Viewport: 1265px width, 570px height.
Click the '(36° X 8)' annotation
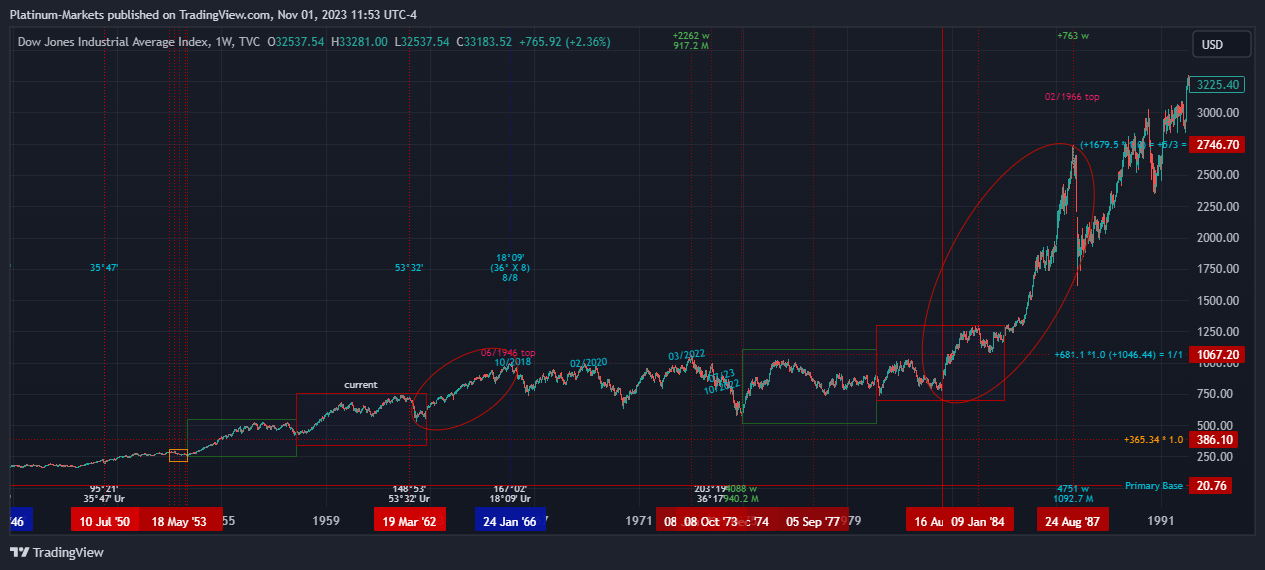coord(510,268)
